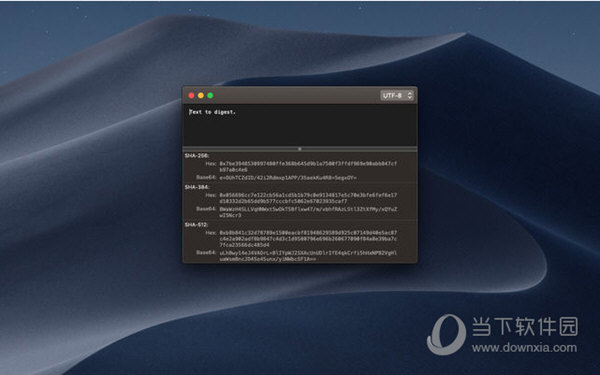The height and width of the screenshot is (375, 600).
Task: Click the SHA-512 Hex hash value
Action: tap(308, 238)
